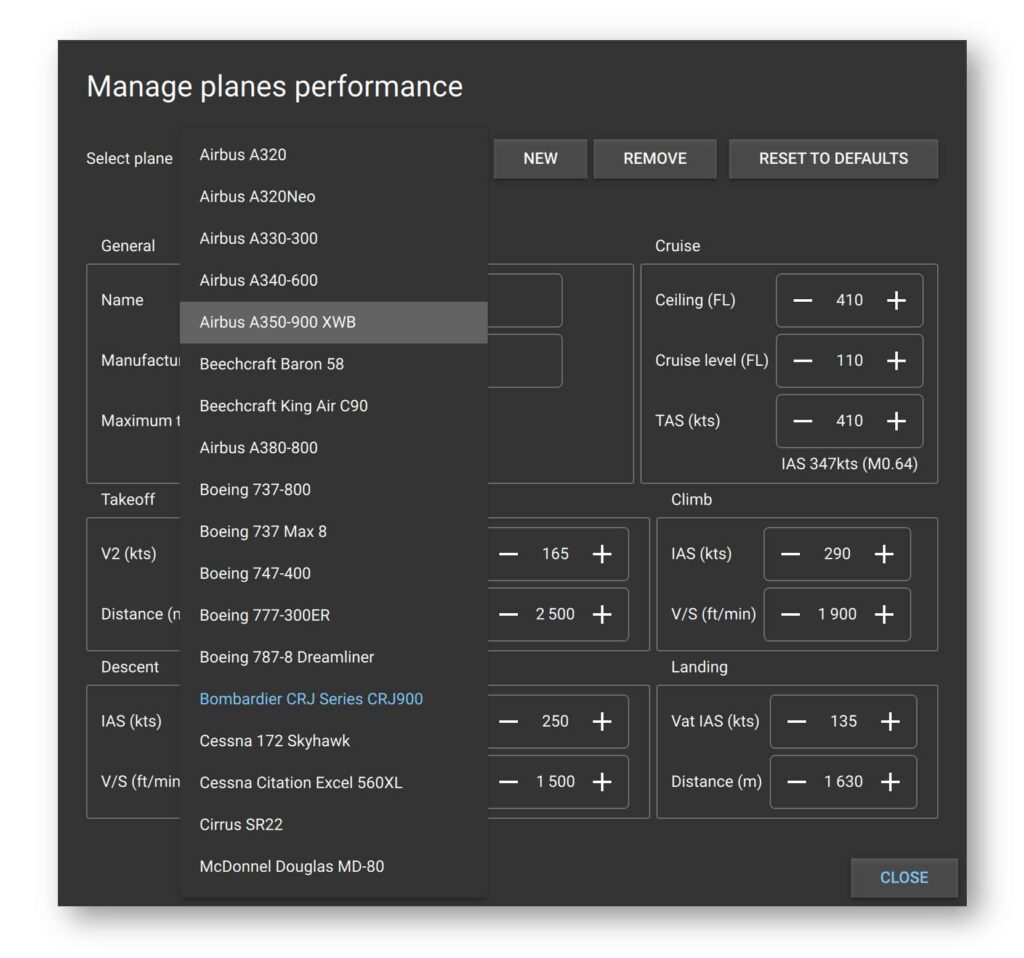
Task: Click the Cruise level 110 value field
Action: tap(850, 360)
